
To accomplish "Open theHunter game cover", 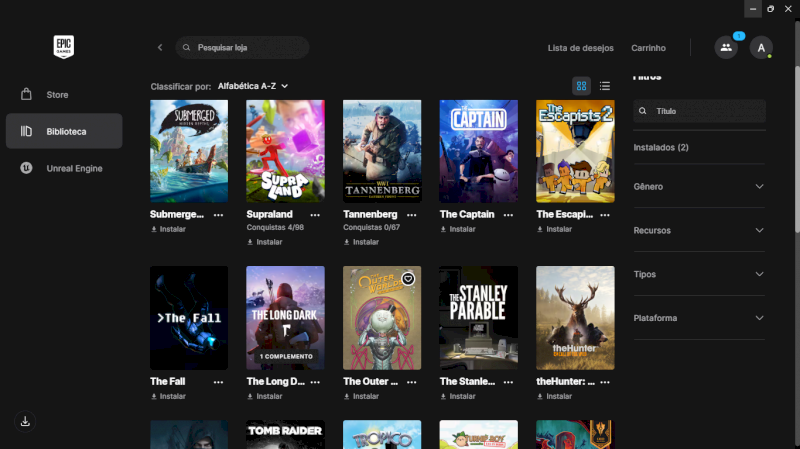I will coord(575,317).
